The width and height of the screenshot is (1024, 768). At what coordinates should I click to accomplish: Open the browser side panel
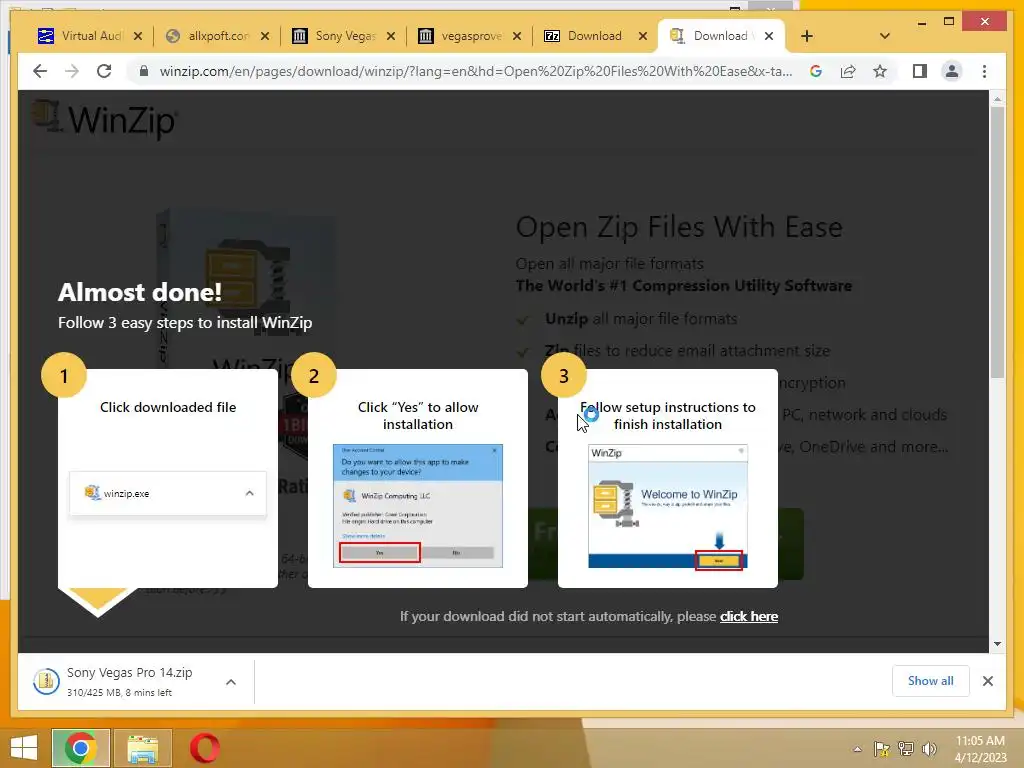tap(920, 71)
